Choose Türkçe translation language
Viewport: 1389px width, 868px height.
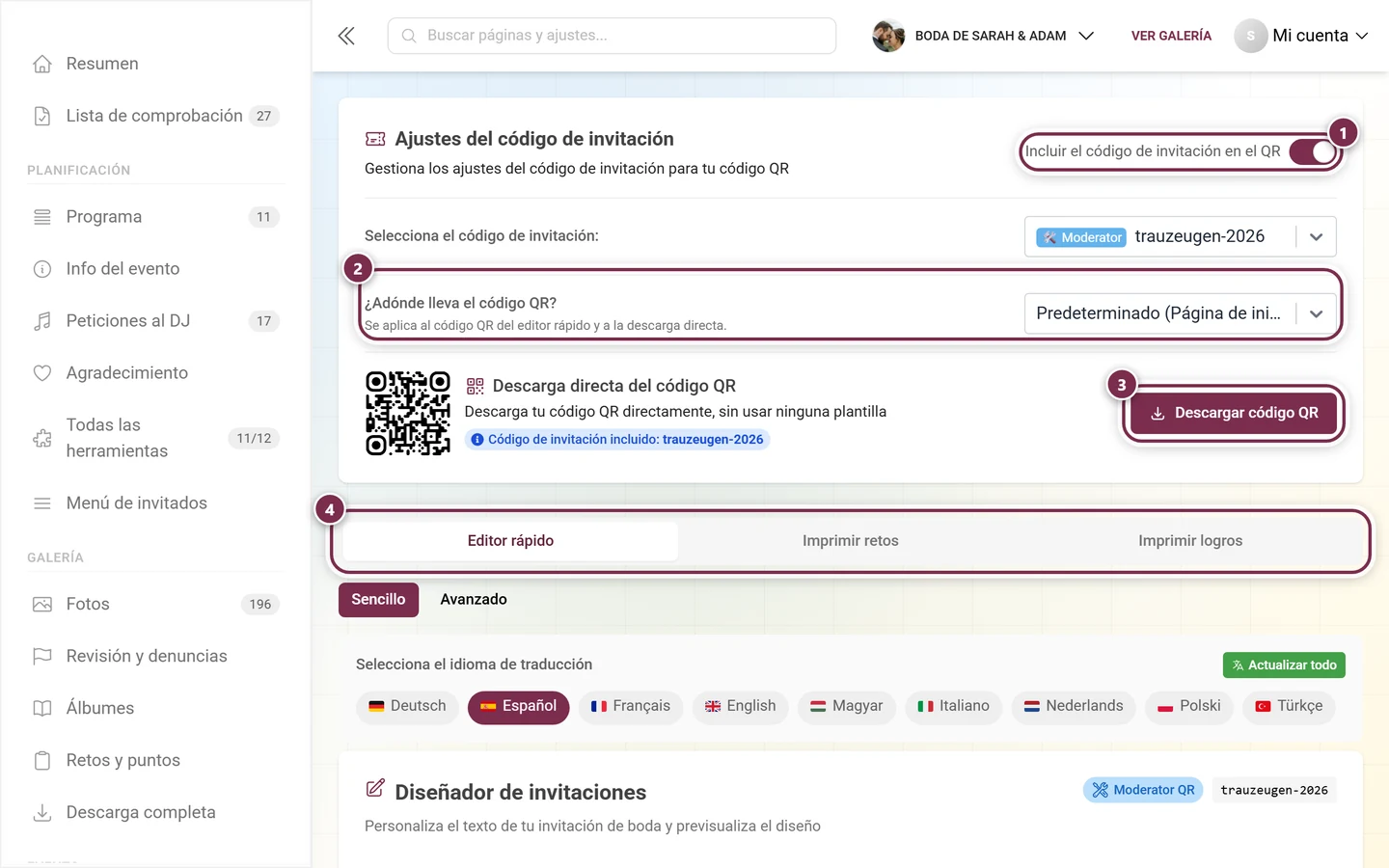(1289, 707)
